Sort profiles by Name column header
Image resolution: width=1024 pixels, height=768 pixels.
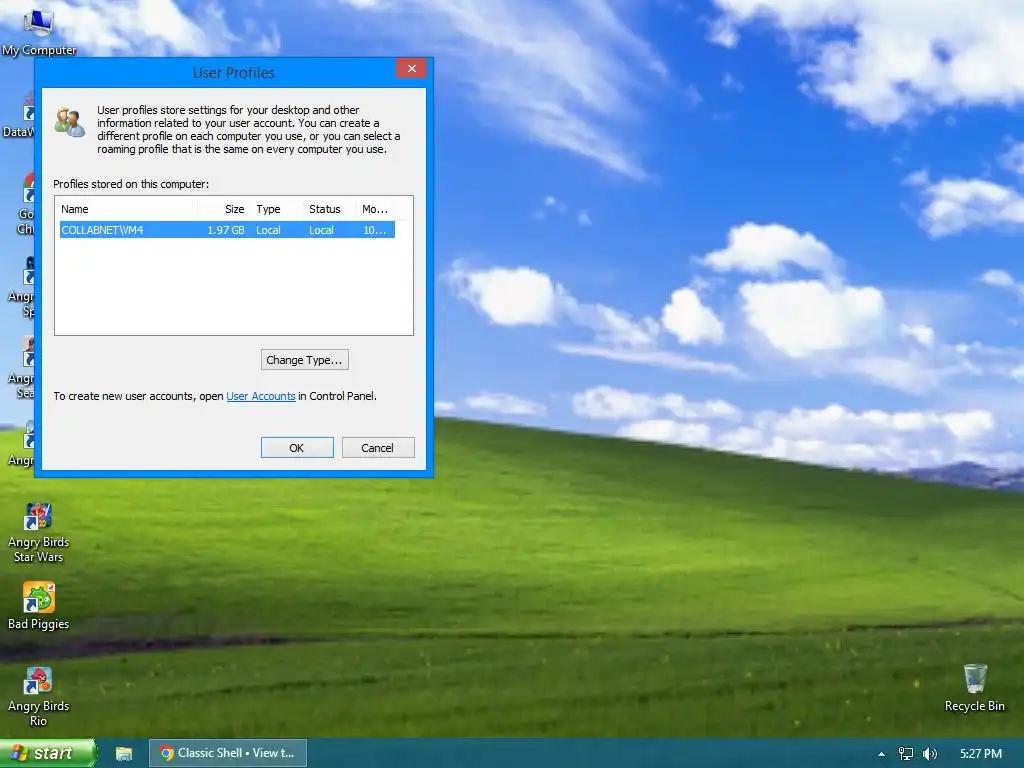coord(127,209)
